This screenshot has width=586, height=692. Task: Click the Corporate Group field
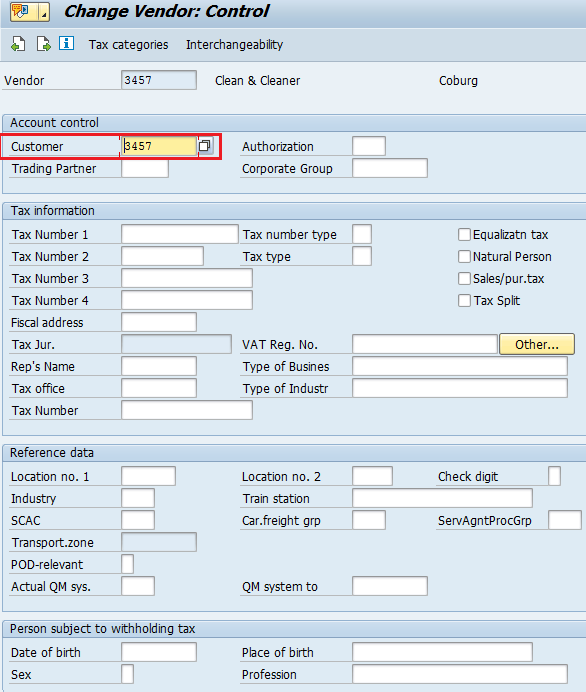tap(390, 168)
